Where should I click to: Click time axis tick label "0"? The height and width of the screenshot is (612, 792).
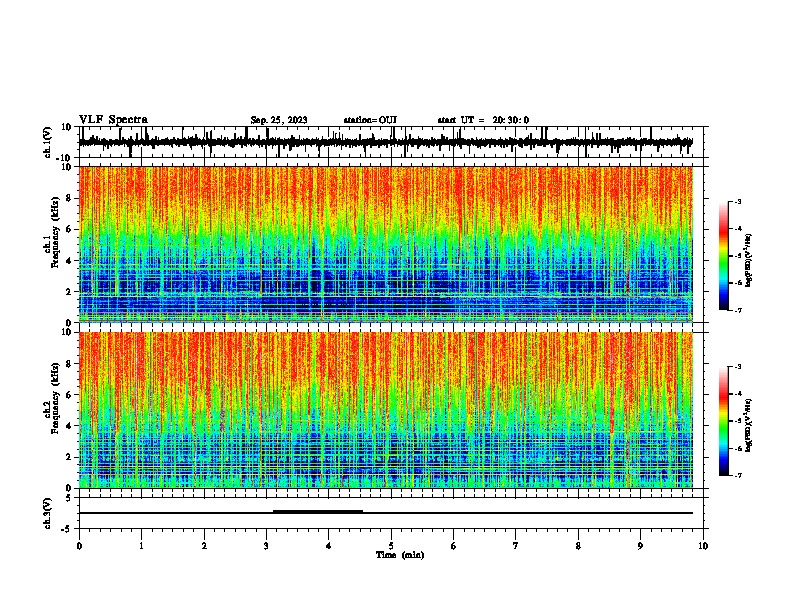(x=79, y=546)
